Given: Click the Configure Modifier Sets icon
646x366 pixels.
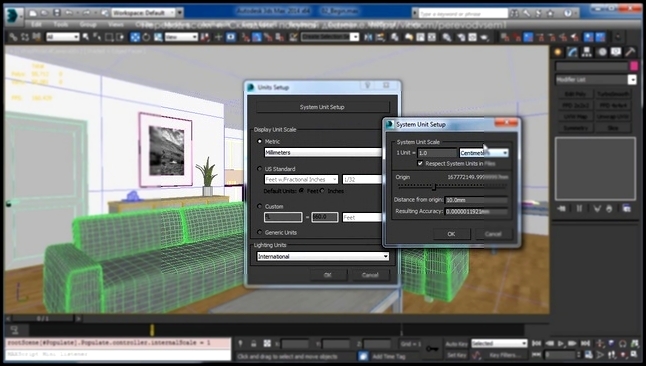Looking at the screenshot, I should 627,209.
